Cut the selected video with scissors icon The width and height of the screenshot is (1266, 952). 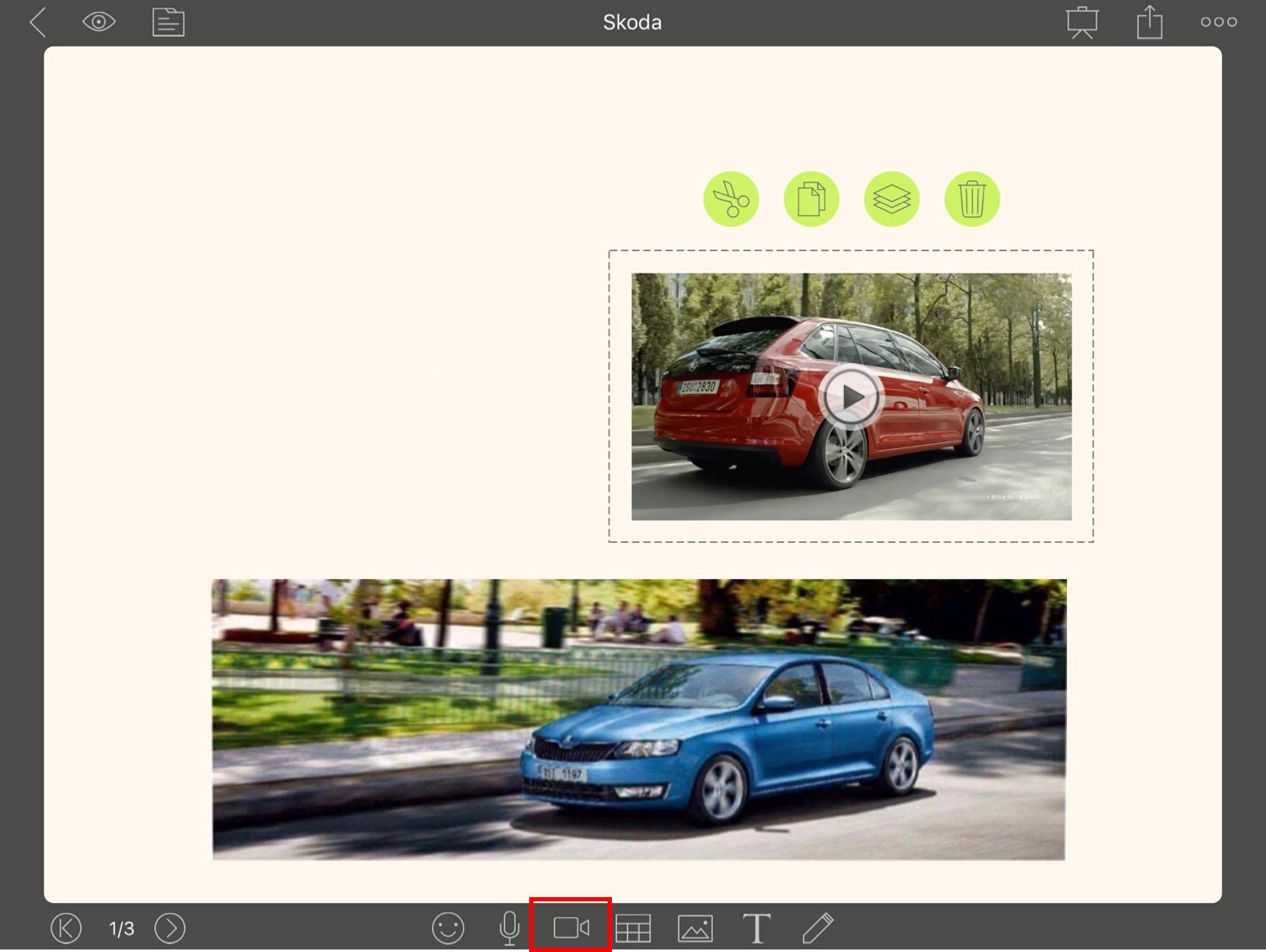tap(731, 199)
